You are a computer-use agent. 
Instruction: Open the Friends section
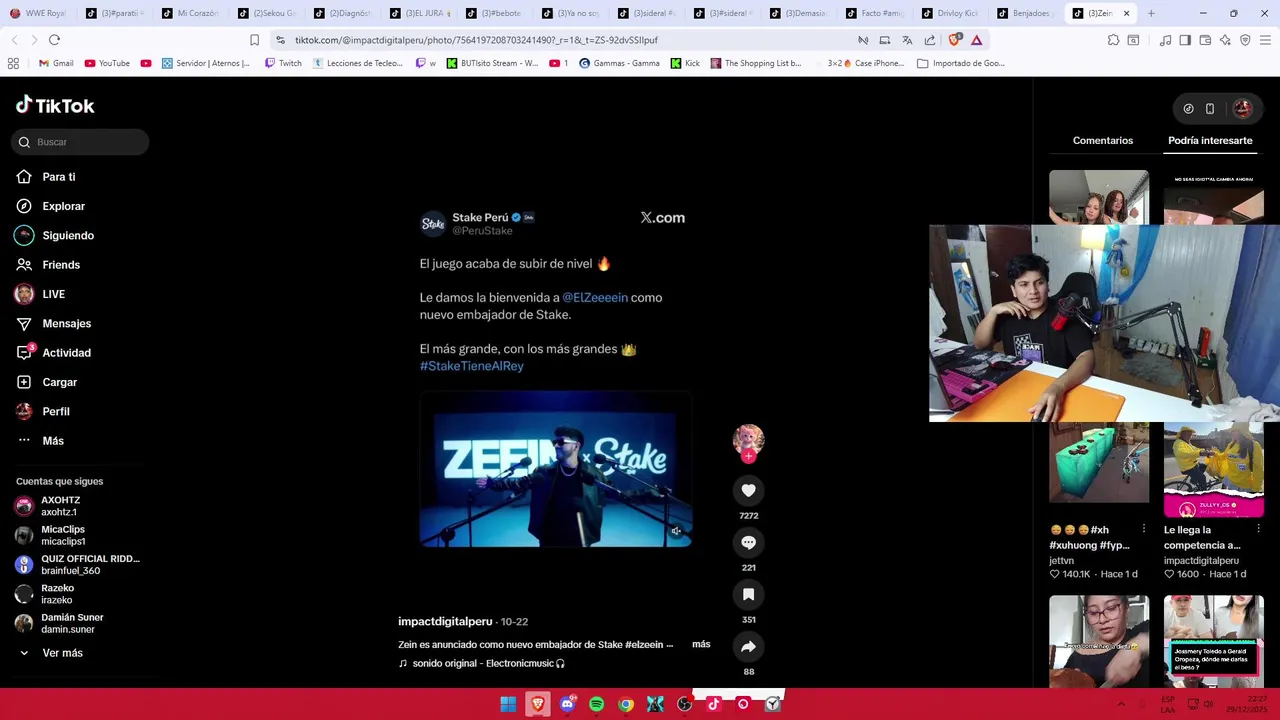(x=60, y=265)
